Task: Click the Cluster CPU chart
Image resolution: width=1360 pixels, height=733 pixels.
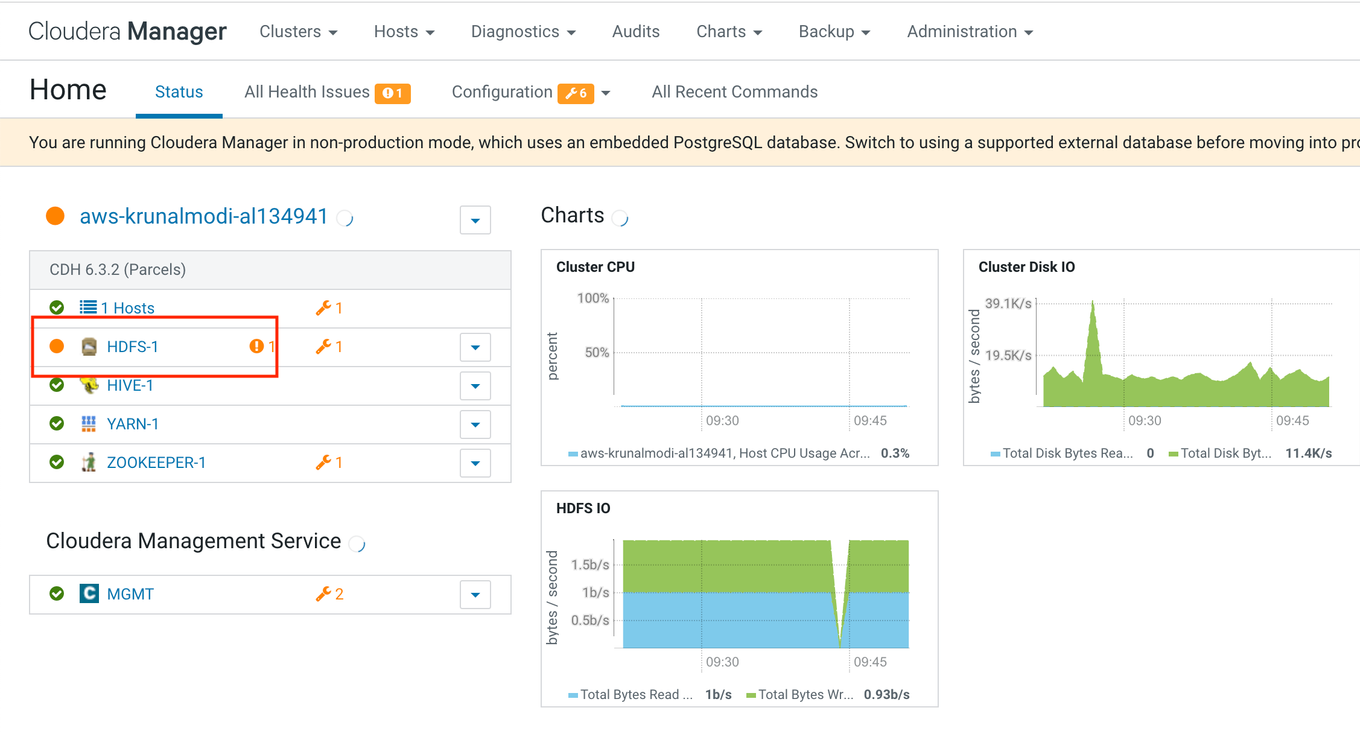Action: pyautogui.click(x=740, y=357)
